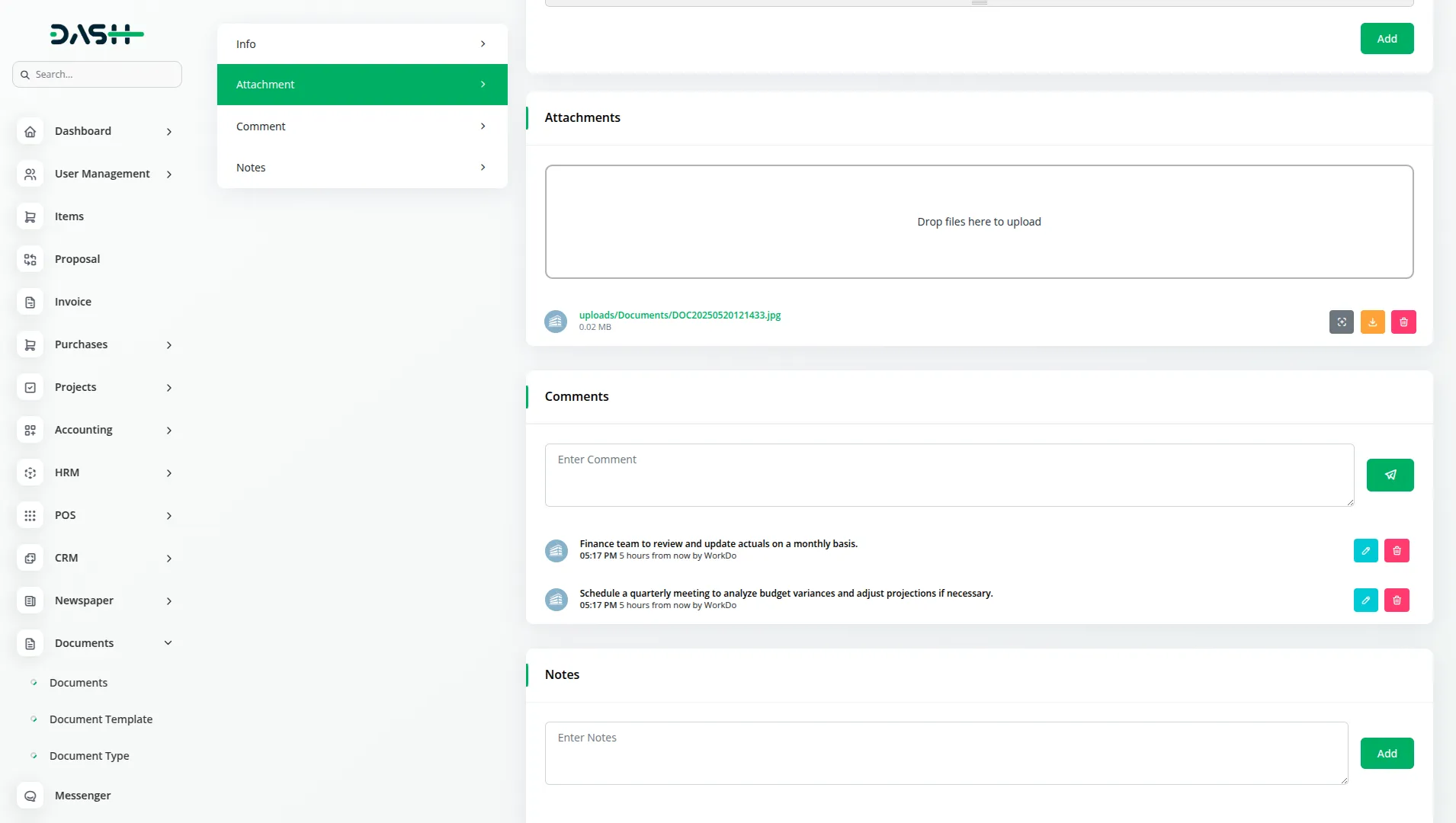The height and width of the screenshot is (823, 1456).
Task: Edit the Finance team comment via pencil icon
Action: click(x=1367, y=549)
